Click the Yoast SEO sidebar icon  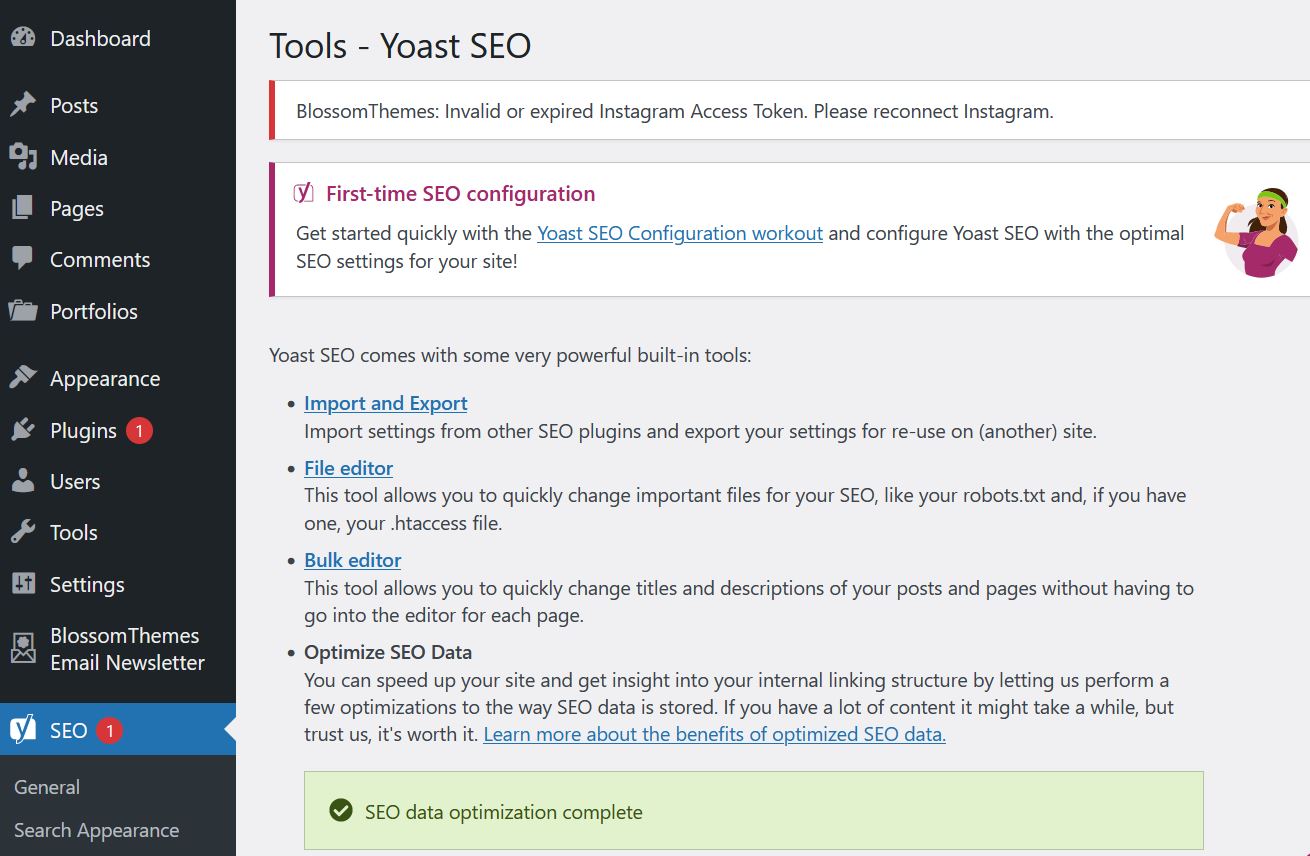click(23, 730)
